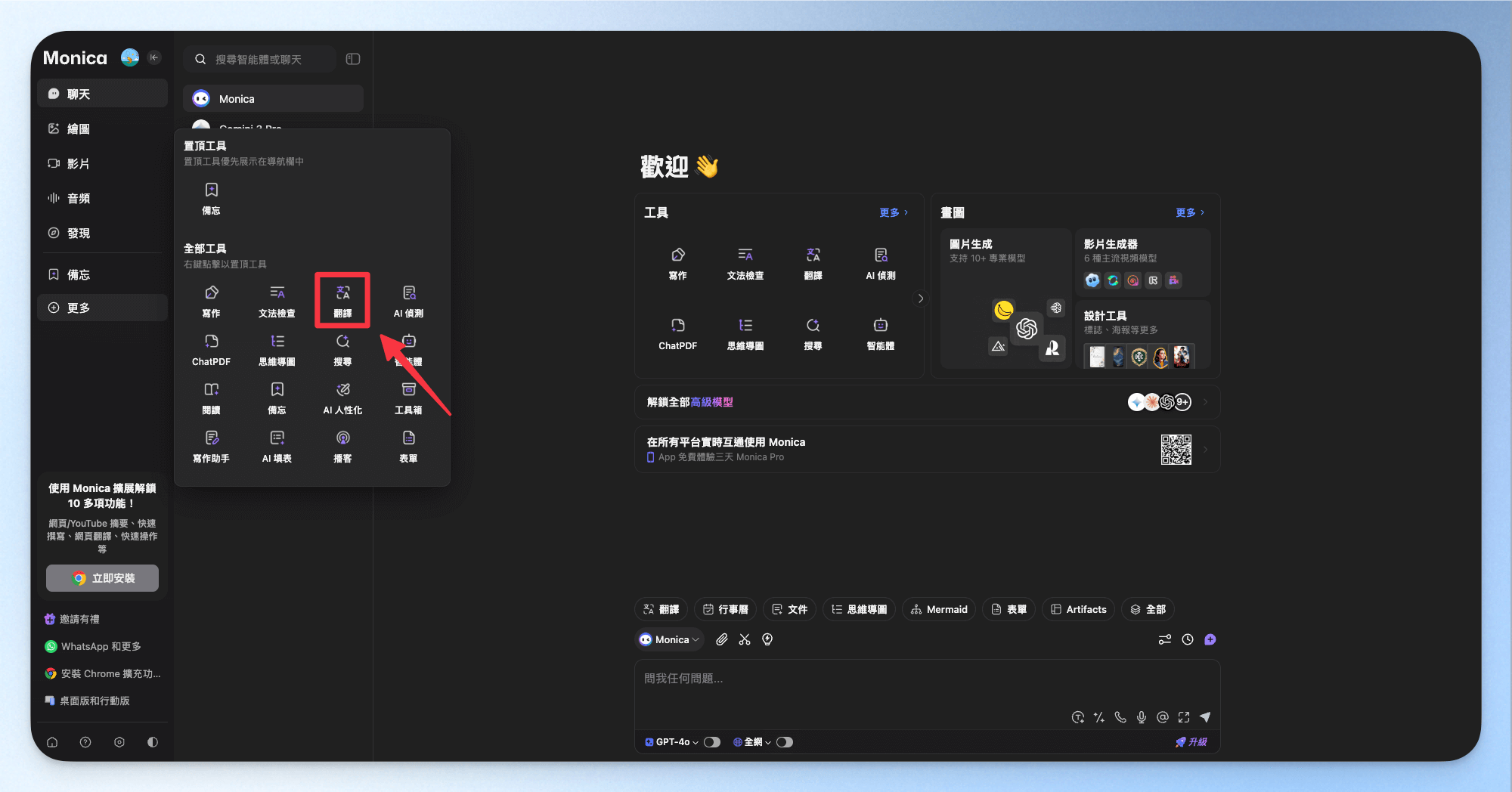Click the paper plane send icon
The height and width of the screenshot is (792, 1512).
pyautogui.click(x=1205, y=717)
